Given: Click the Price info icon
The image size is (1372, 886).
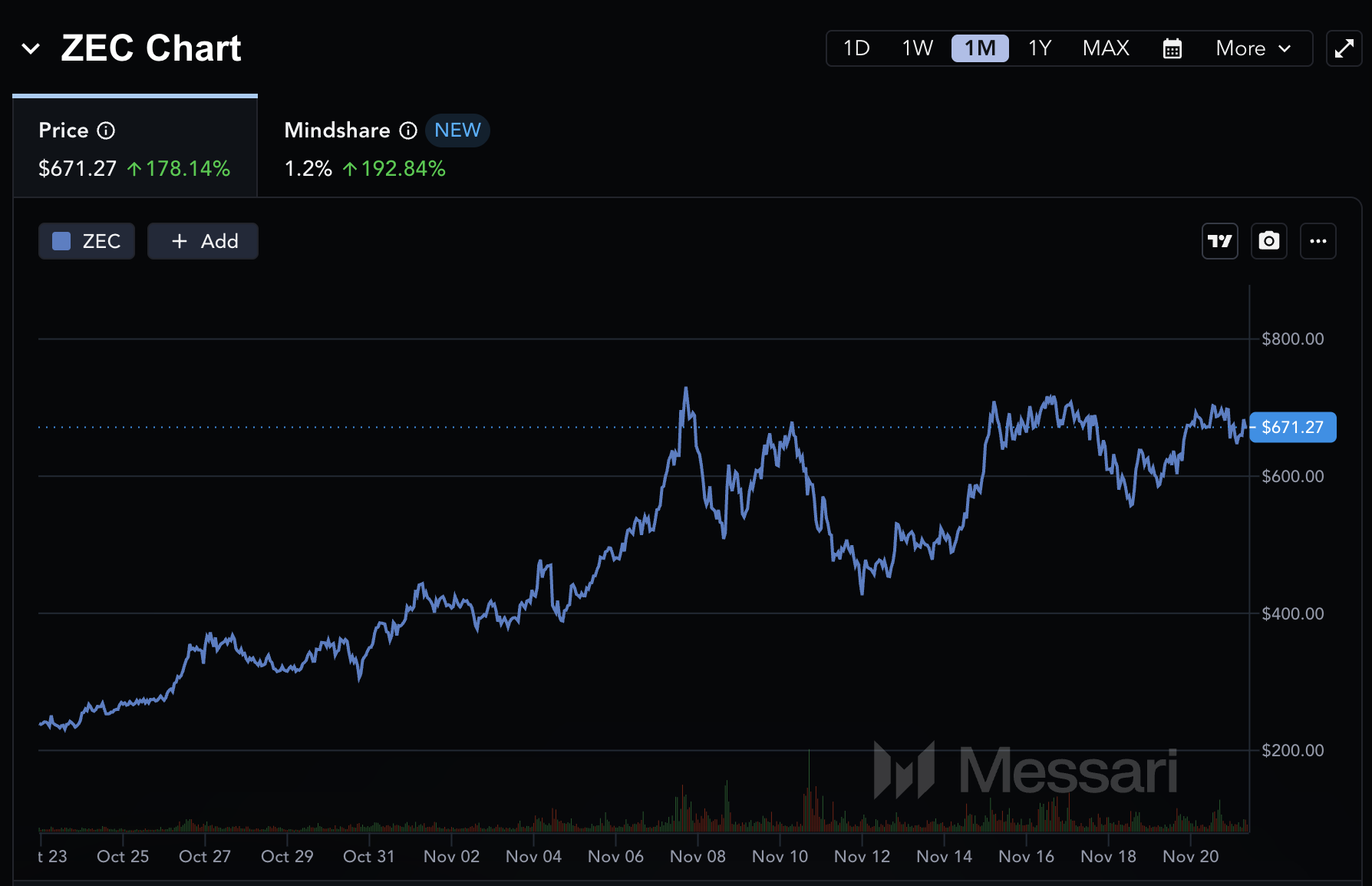Looking at the screenshot, I should coord(106,131).
